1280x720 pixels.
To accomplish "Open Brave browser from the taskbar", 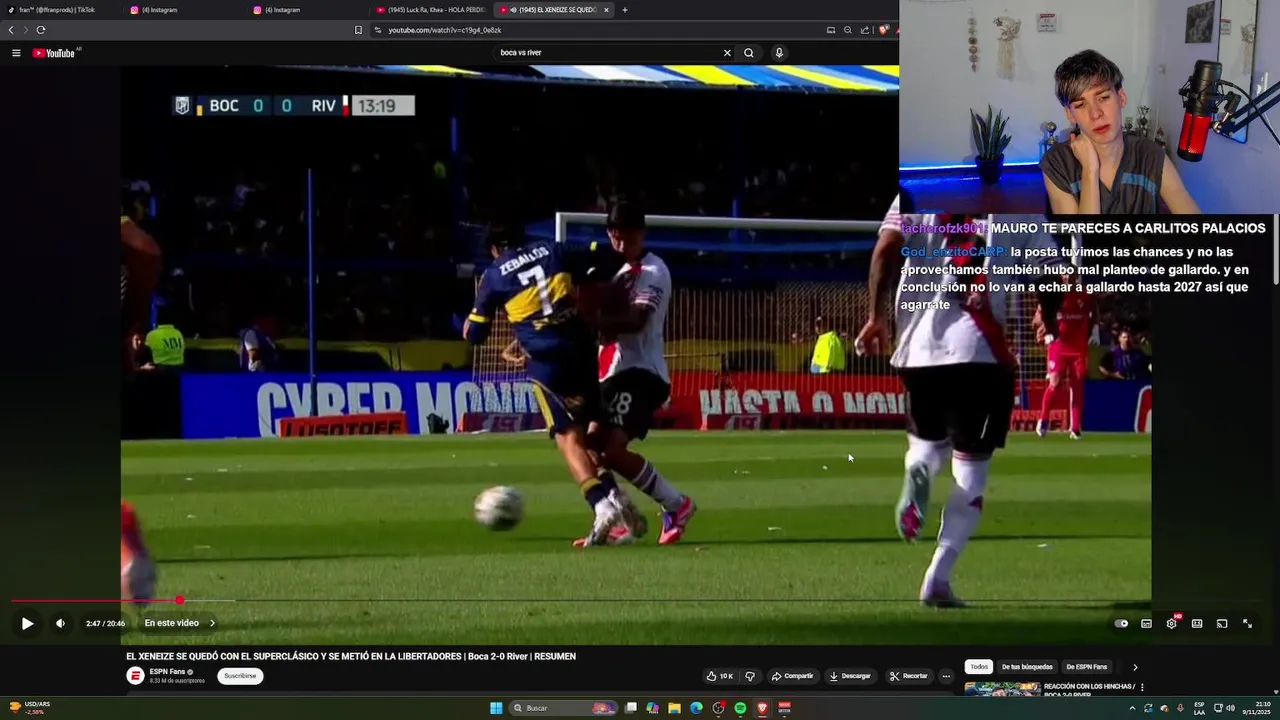I will 762,708.
